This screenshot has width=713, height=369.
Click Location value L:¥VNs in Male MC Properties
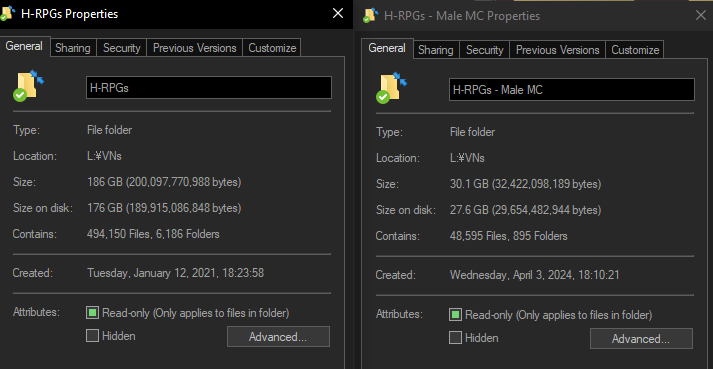tap(467, 158)
